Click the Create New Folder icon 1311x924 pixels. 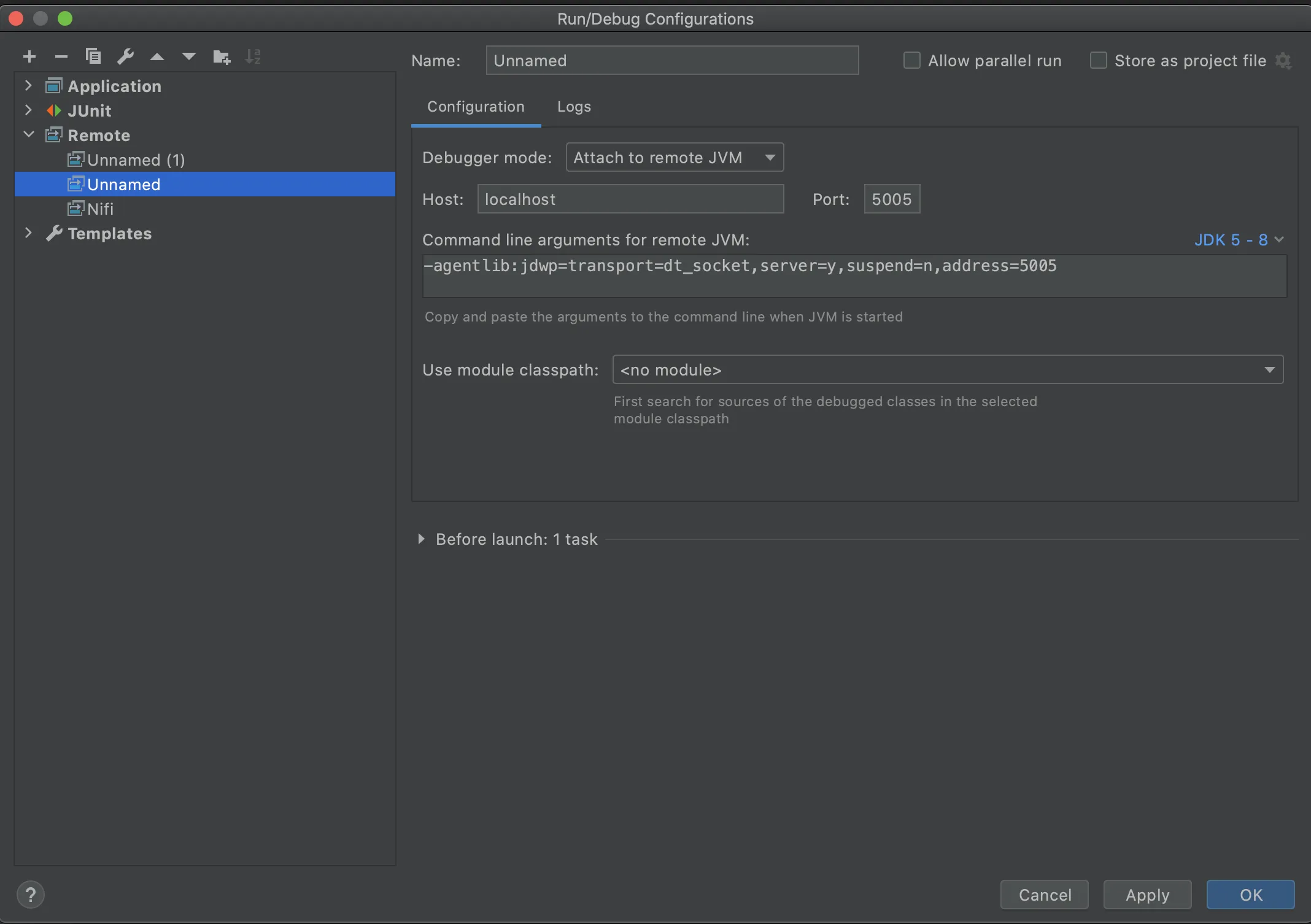pos(221,57)
